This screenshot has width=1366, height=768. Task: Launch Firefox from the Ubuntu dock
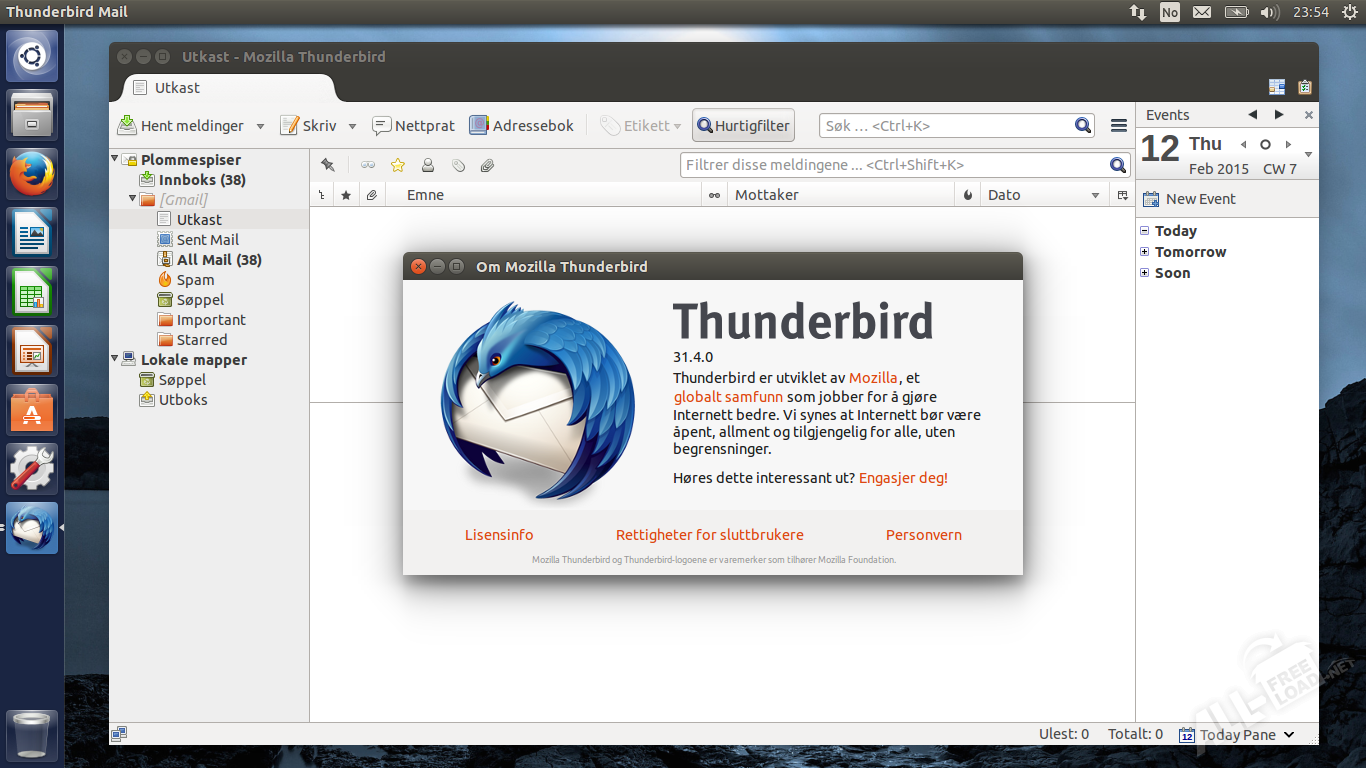(33, 174)
